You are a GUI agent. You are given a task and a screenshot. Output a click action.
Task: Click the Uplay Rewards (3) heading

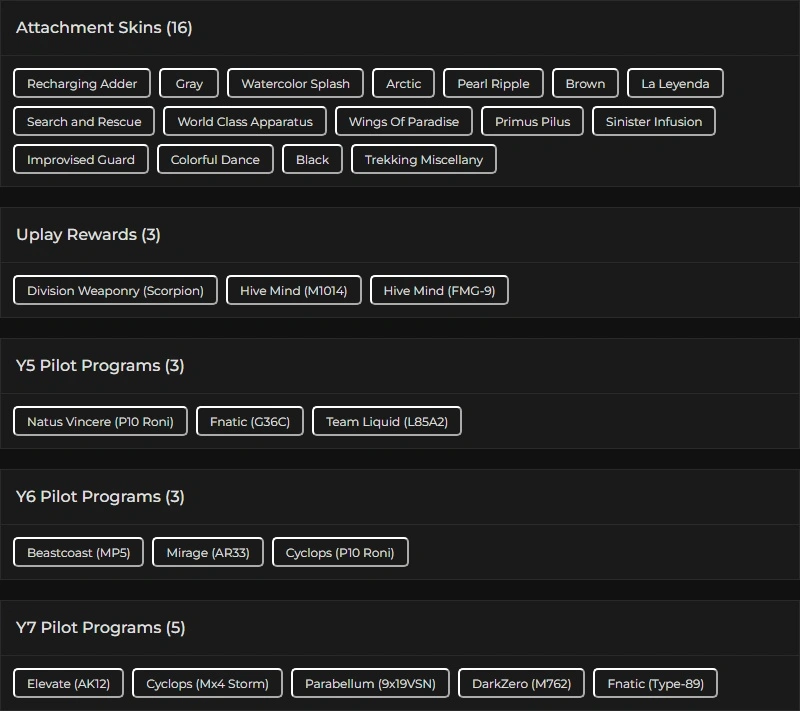88,235
